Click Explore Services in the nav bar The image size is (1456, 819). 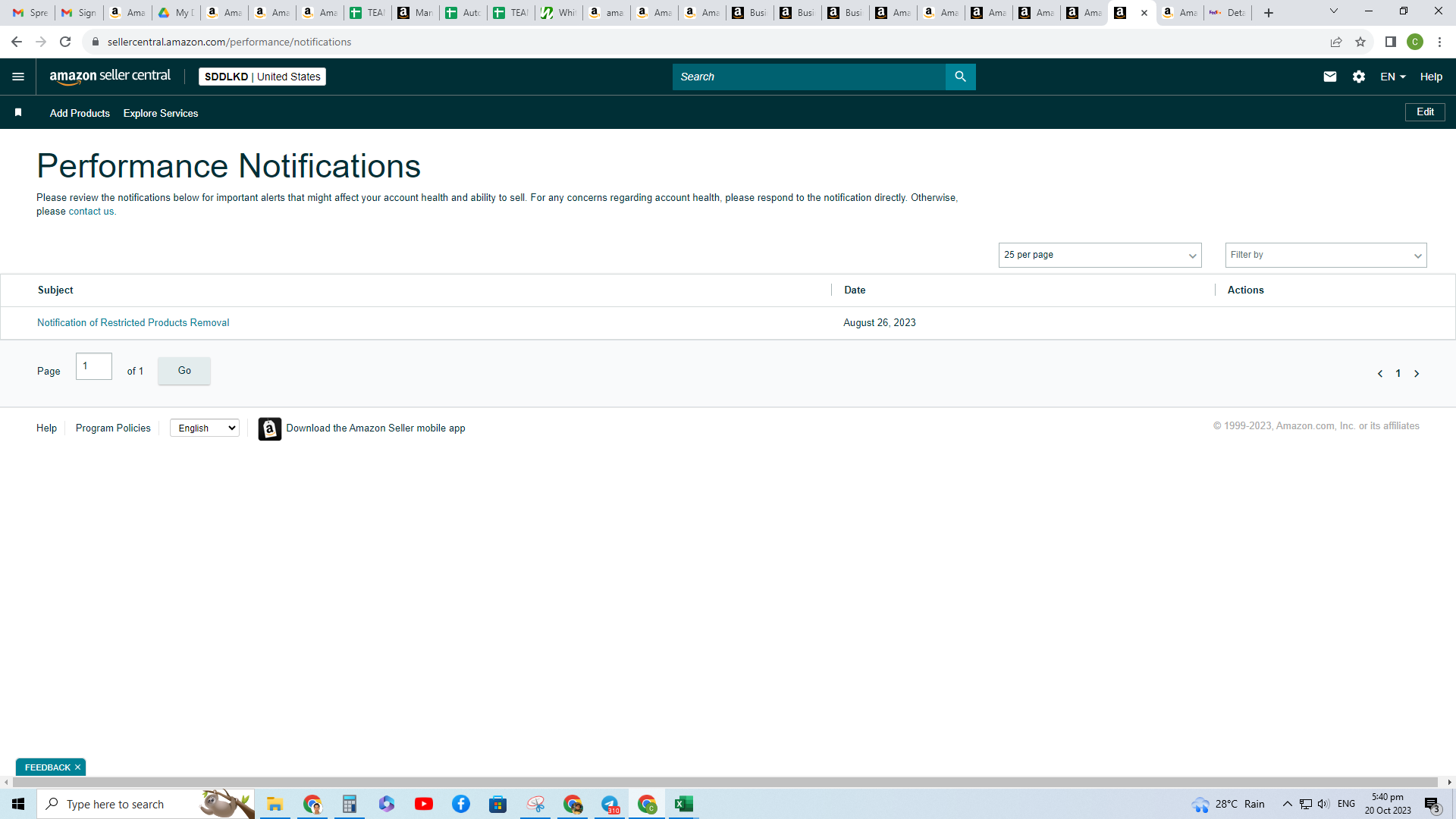click(x=161, y=113)
